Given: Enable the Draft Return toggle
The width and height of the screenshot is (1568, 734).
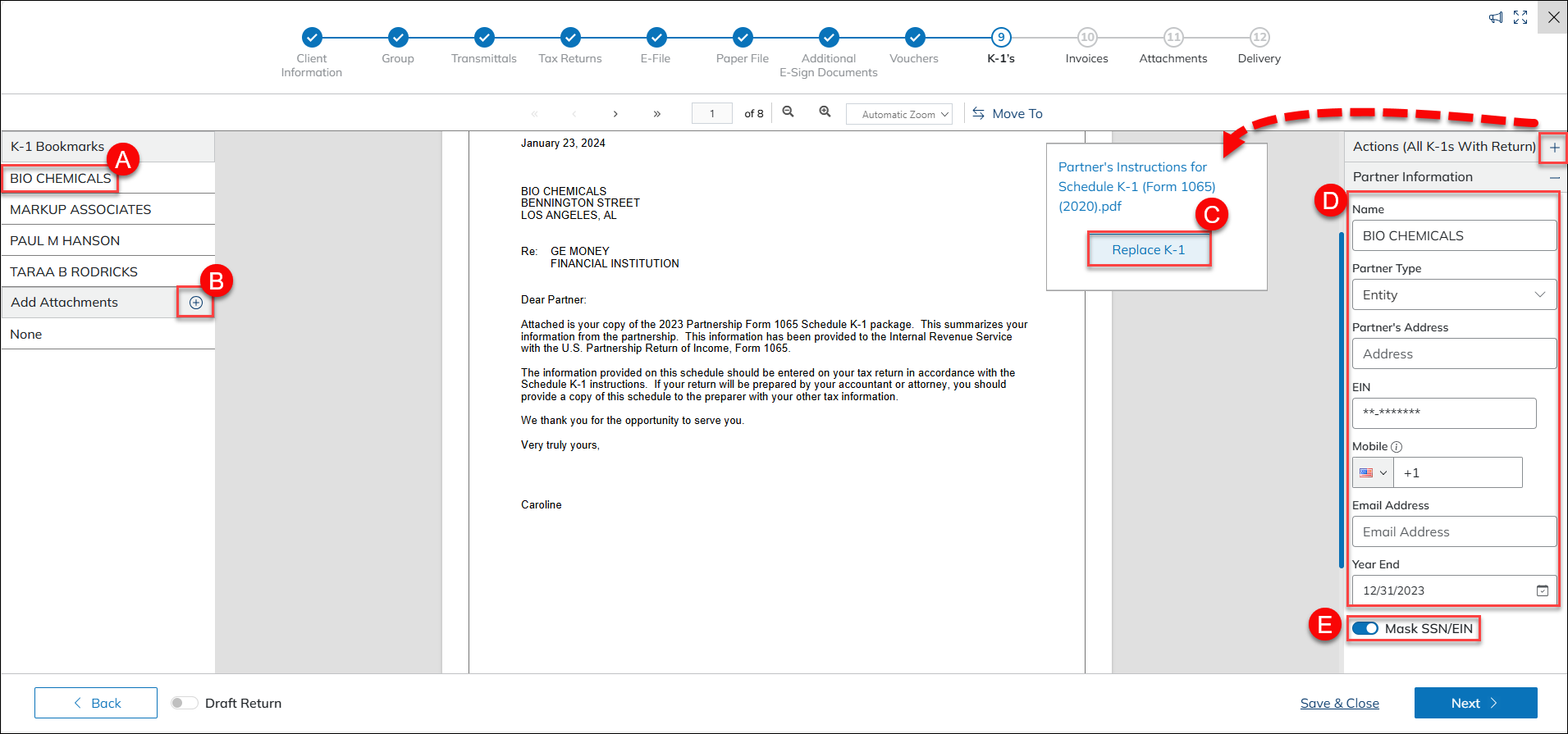Looking at the screenshot, I should 185,703.
